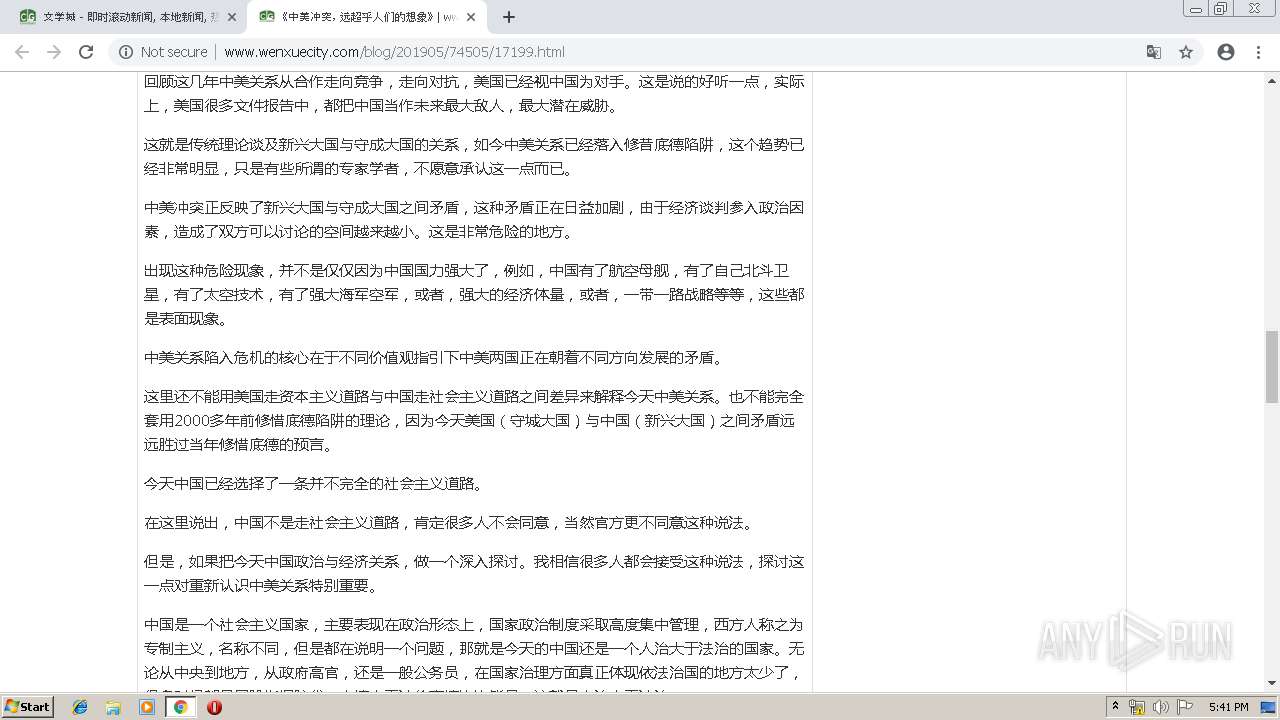Click the browser forward arrow
1280x720 pixels.
click(54, 52)
